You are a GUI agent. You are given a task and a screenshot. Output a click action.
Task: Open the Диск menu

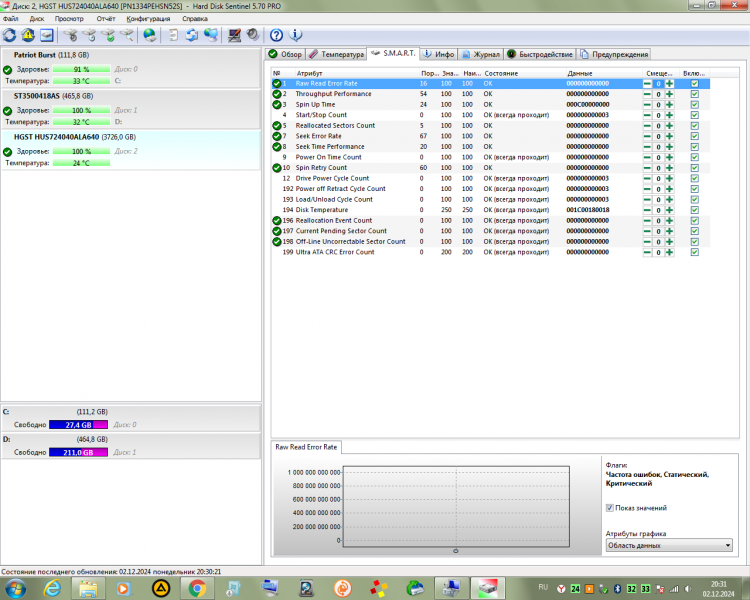click(x=37, y=19)
